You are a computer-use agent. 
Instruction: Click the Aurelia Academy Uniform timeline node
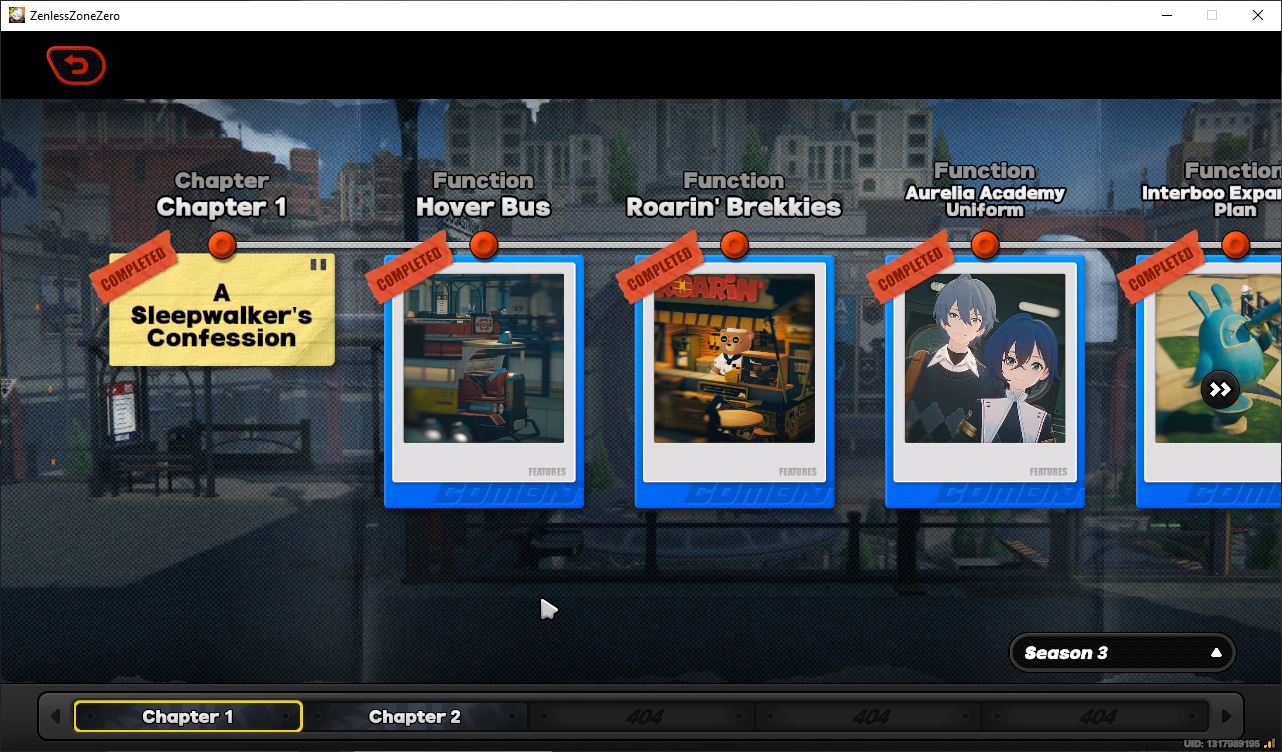pyautogui.click(x=985, y=244)
